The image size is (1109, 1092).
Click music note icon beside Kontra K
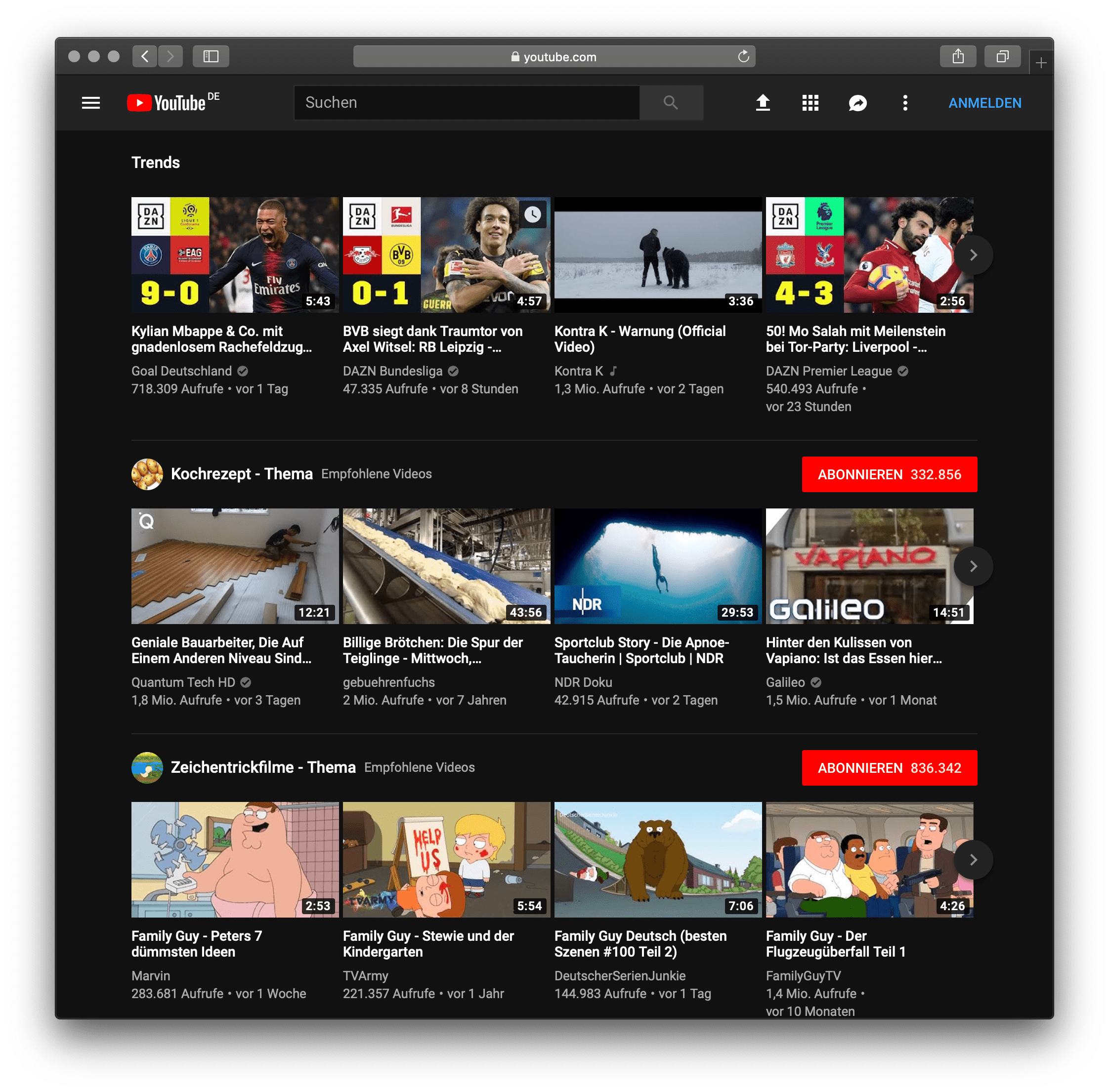[613, 371]
